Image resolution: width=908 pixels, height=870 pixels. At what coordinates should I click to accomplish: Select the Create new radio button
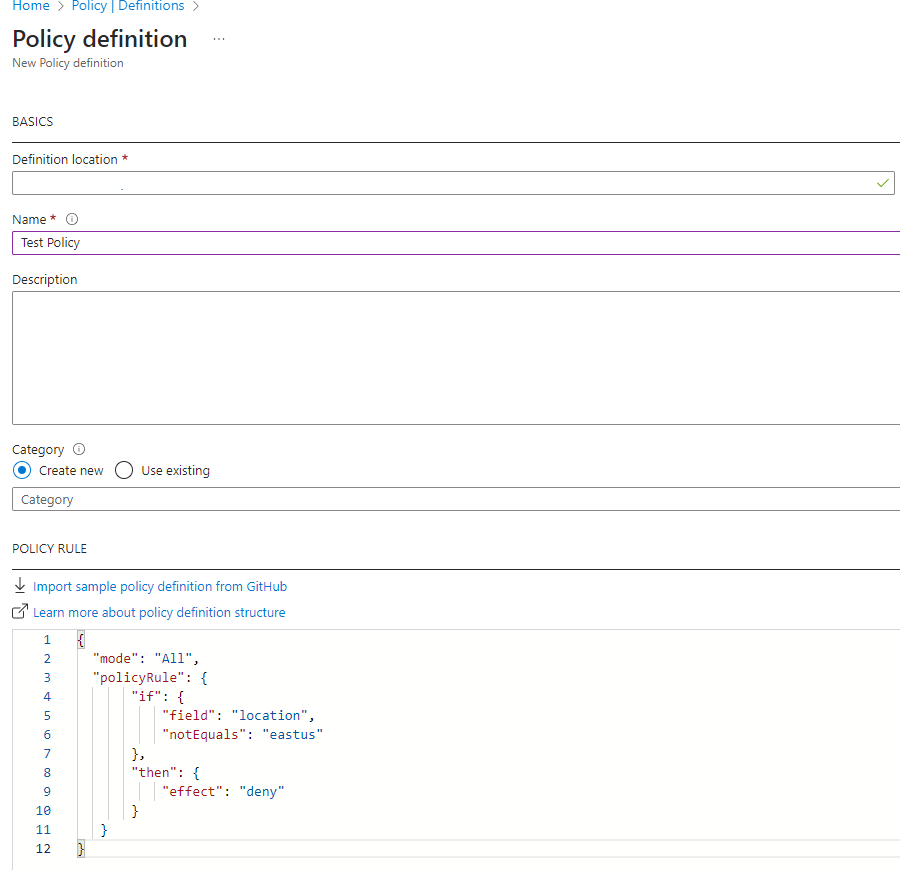(22, 470)
